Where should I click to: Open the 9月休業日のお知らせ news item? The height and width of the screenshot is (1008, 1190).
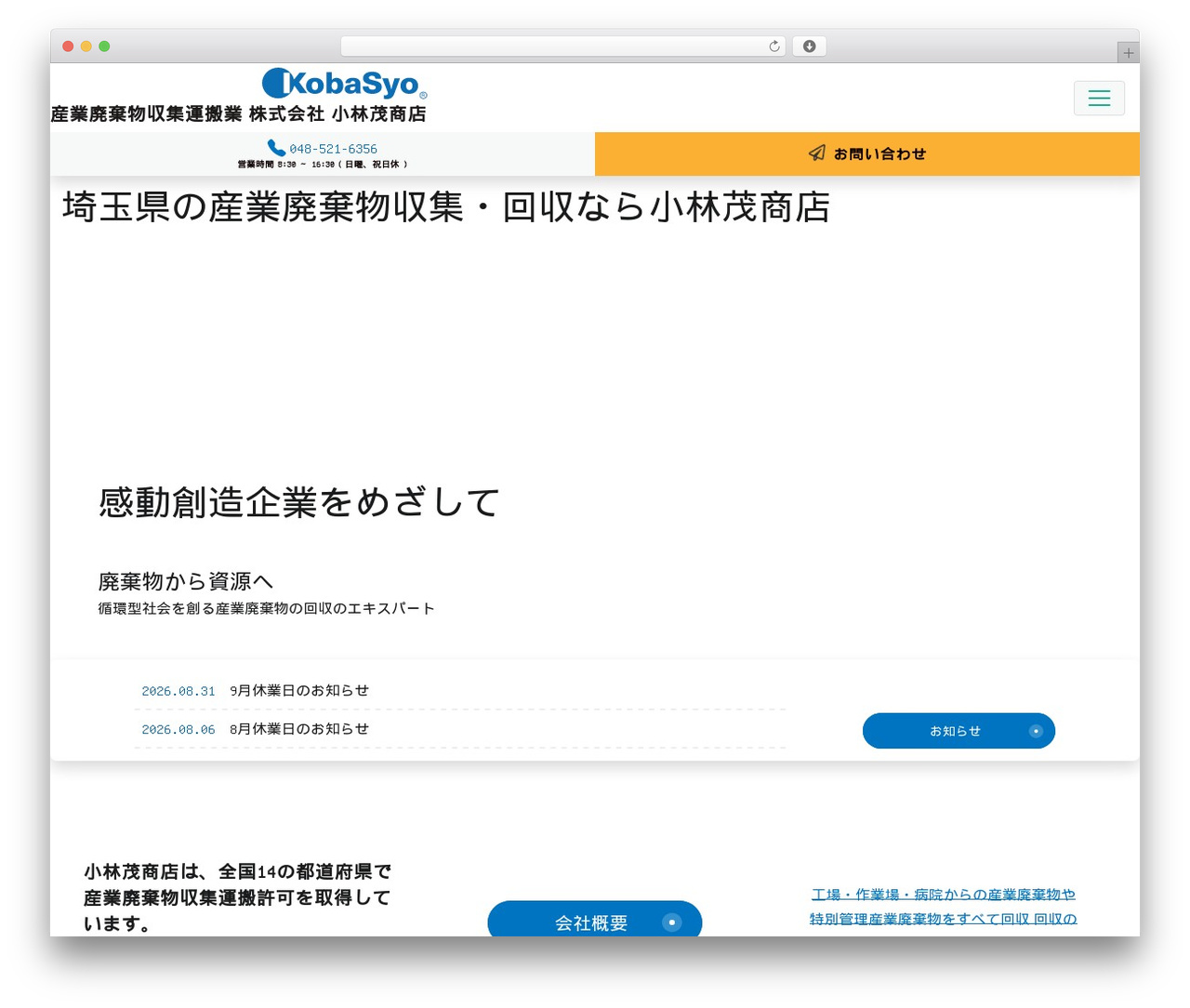pos(299,691)
